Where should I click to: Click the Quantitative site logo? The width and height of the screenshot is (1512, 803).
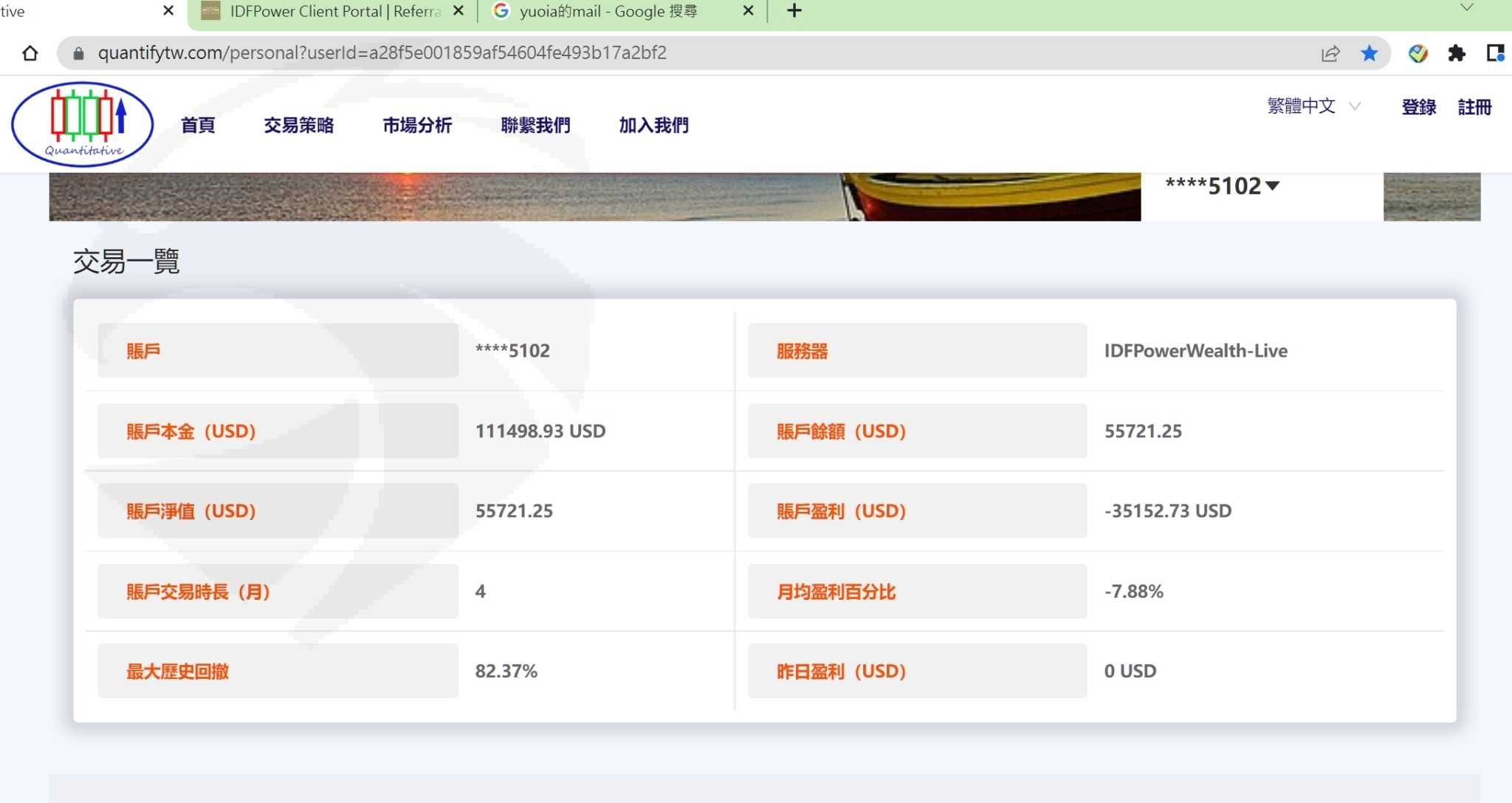click(x=83, y=124)
